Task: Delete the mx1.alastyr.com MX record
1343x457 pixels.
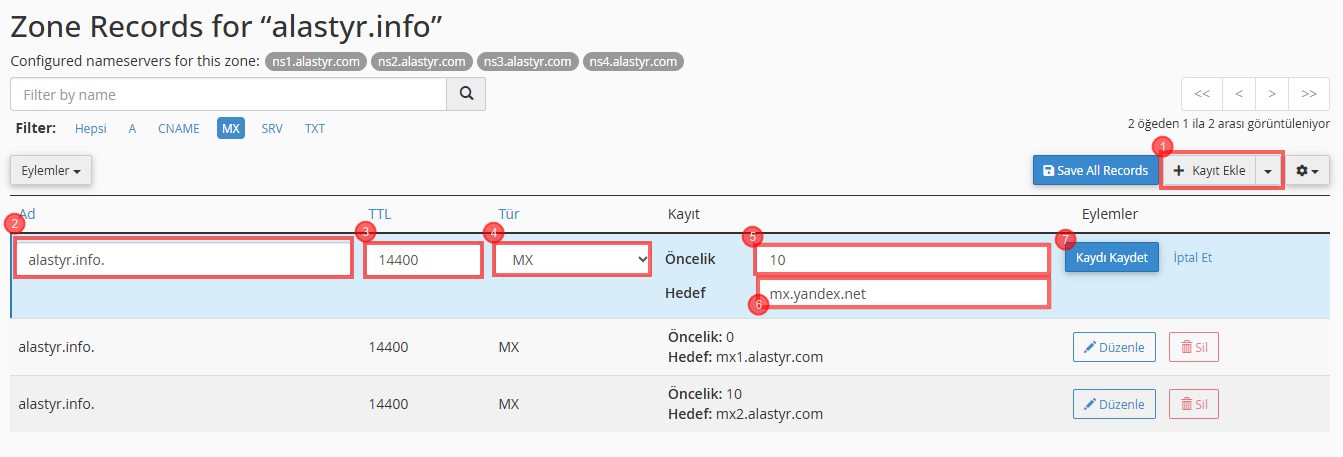Action: [1193, 347]
